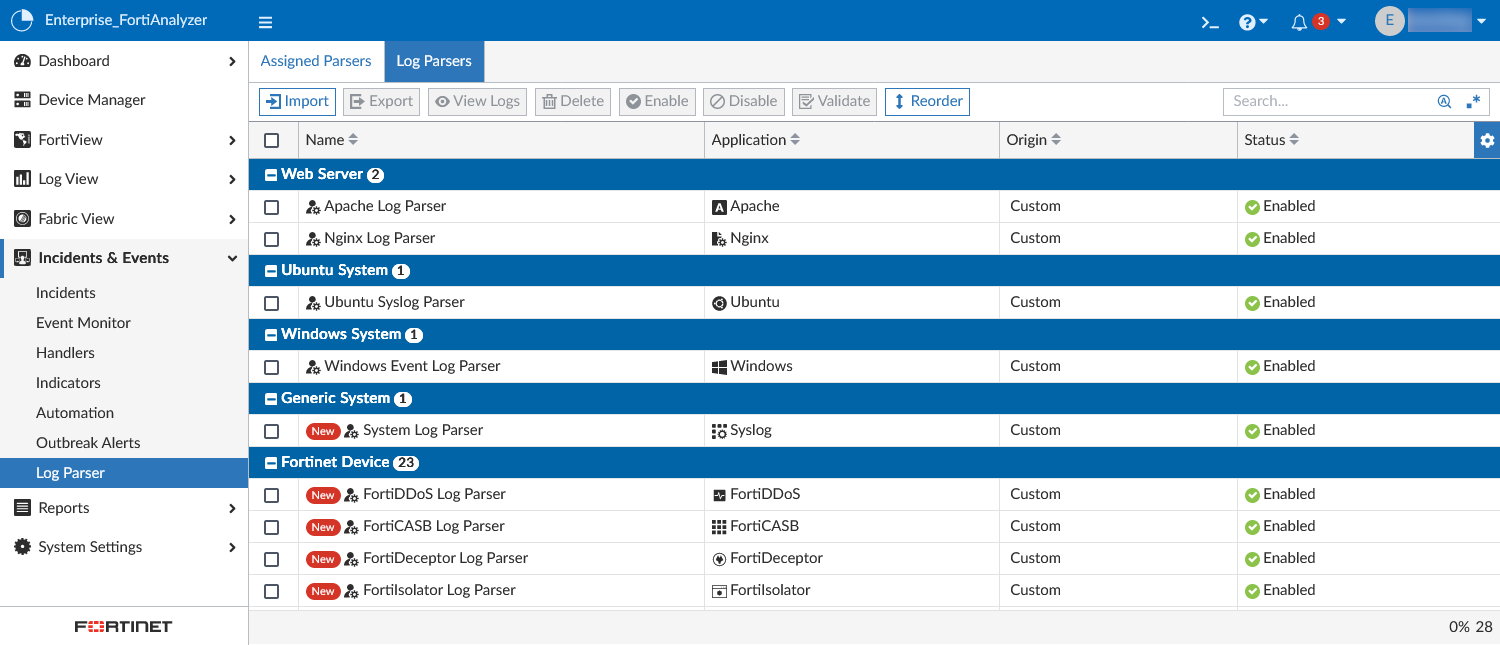Screen dimensions: 1500x645
Task: Enable regex search with the .* icon
Action: (1472, 101)
